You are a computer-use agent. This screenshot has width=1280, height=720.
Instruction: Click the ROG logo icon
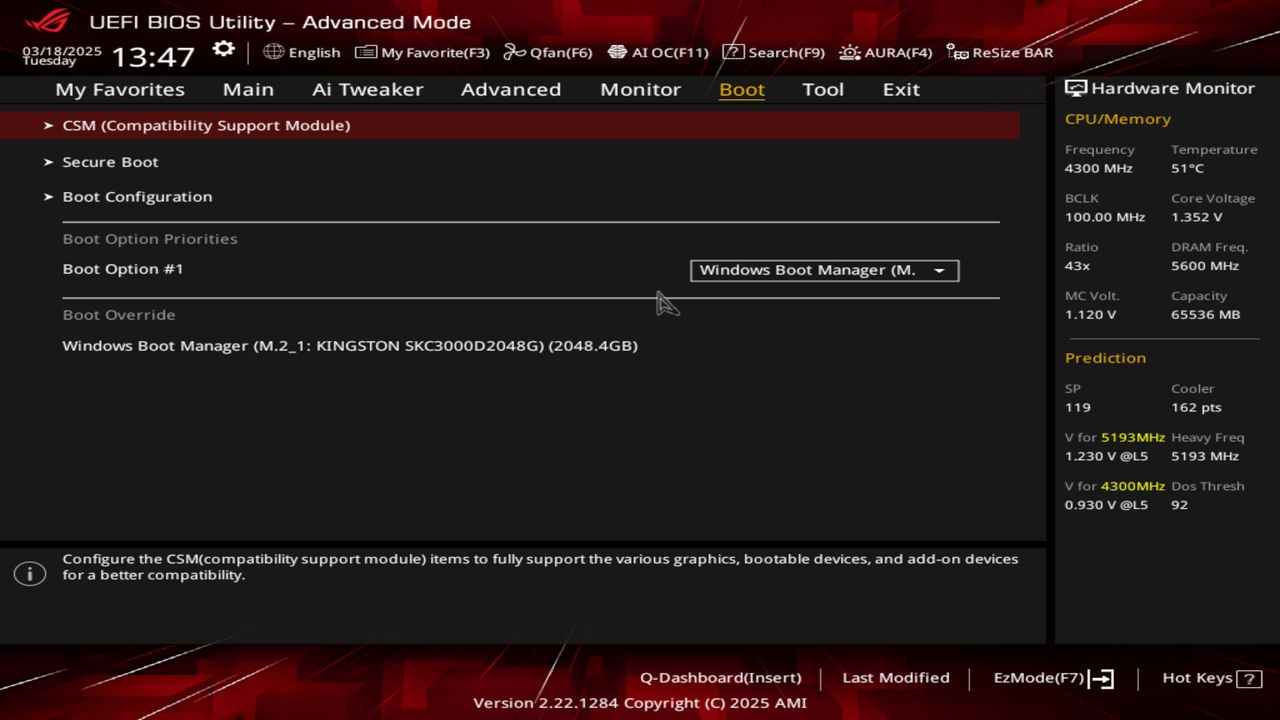pos(47,21)
